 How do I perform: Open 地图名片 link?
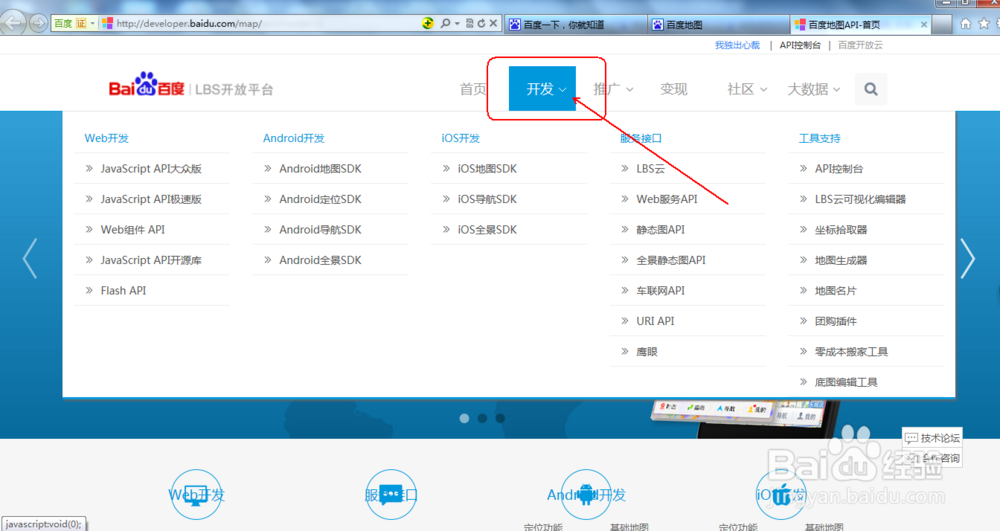click(835, 291)
